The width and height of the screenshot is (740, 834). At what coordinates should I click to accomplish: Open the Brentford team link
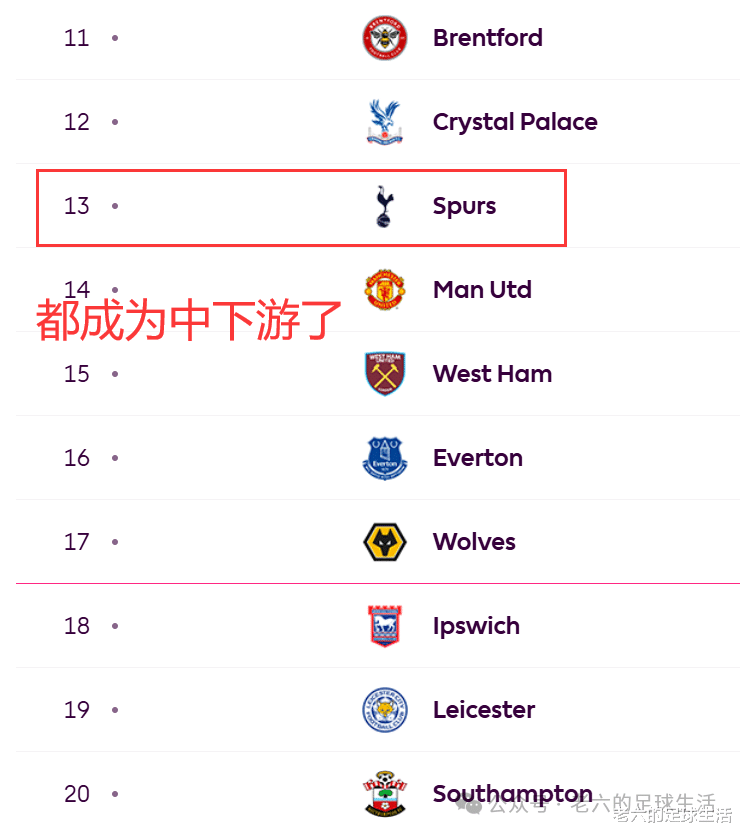click(487, 38)
